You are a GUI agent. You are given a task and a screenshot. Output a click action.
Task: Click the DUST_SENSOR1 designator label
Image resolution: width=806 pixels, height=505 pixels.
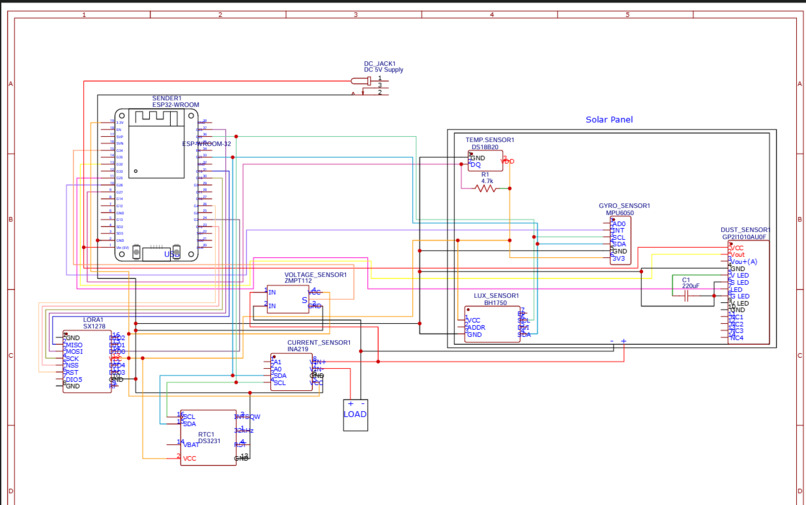click(x=745, y=230)
